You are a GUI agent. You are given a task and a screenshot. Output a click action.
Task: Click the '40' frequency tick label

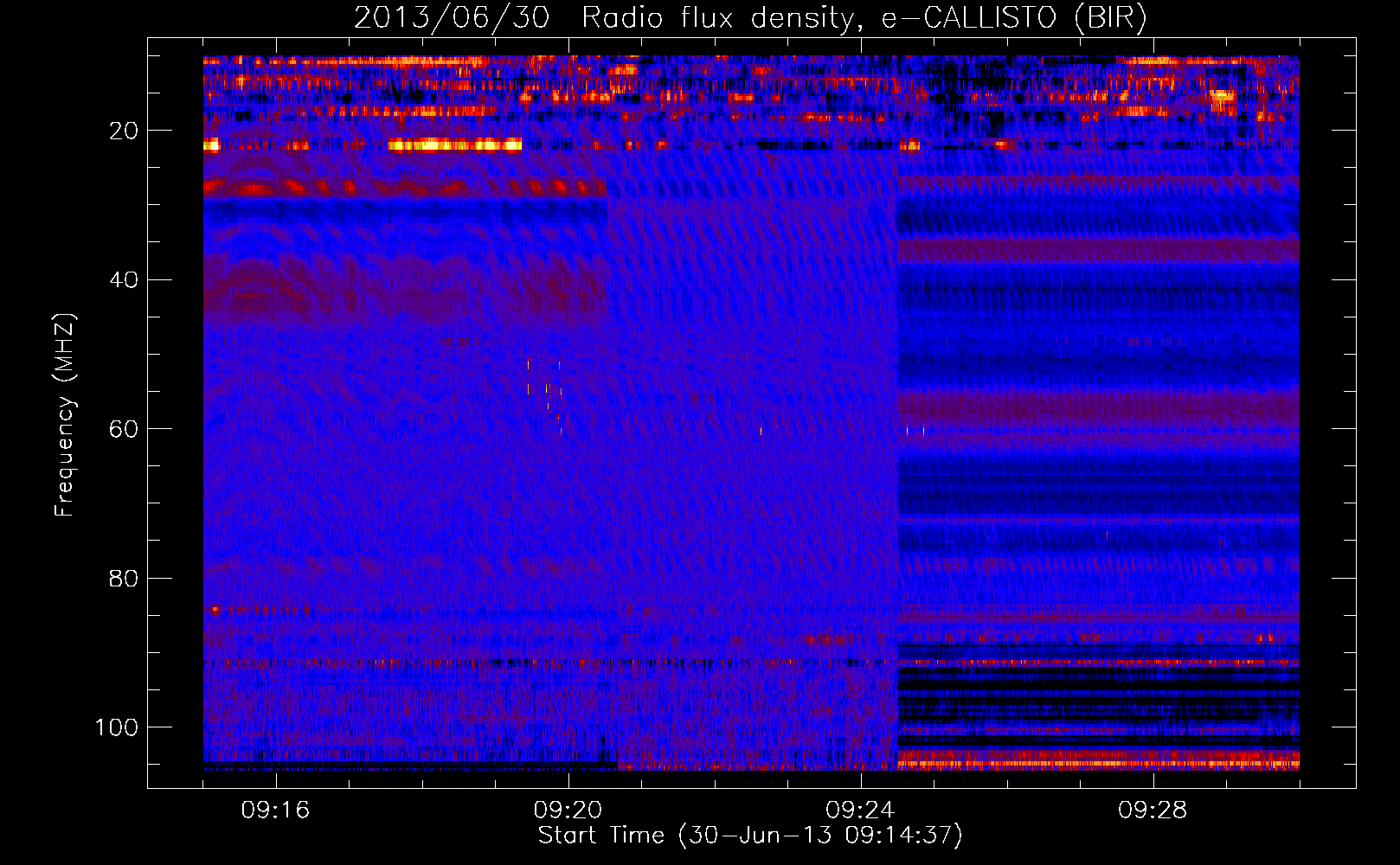coord(124,280)
